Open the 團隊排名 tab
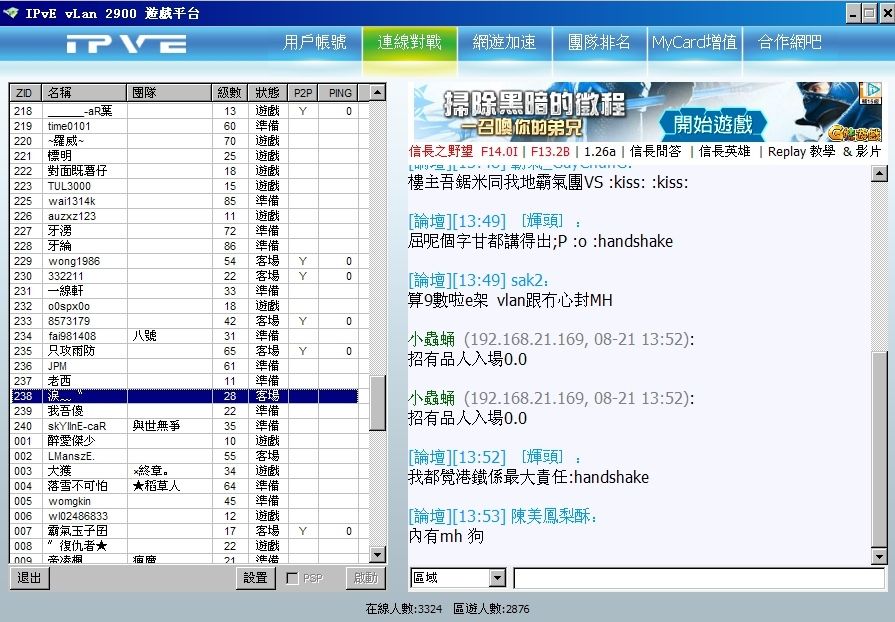Screen dimensions: 895x622 point(599,43)
